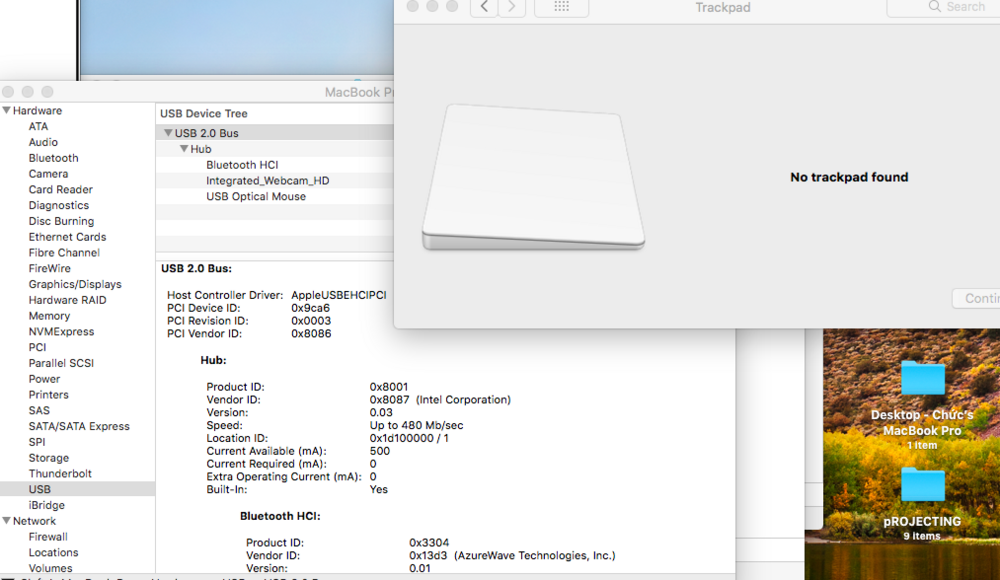The width and height of the screenshot is (1000, 580).
Task: Open the pROJECTING folder on the desktop
Action: tap(922, 486)
